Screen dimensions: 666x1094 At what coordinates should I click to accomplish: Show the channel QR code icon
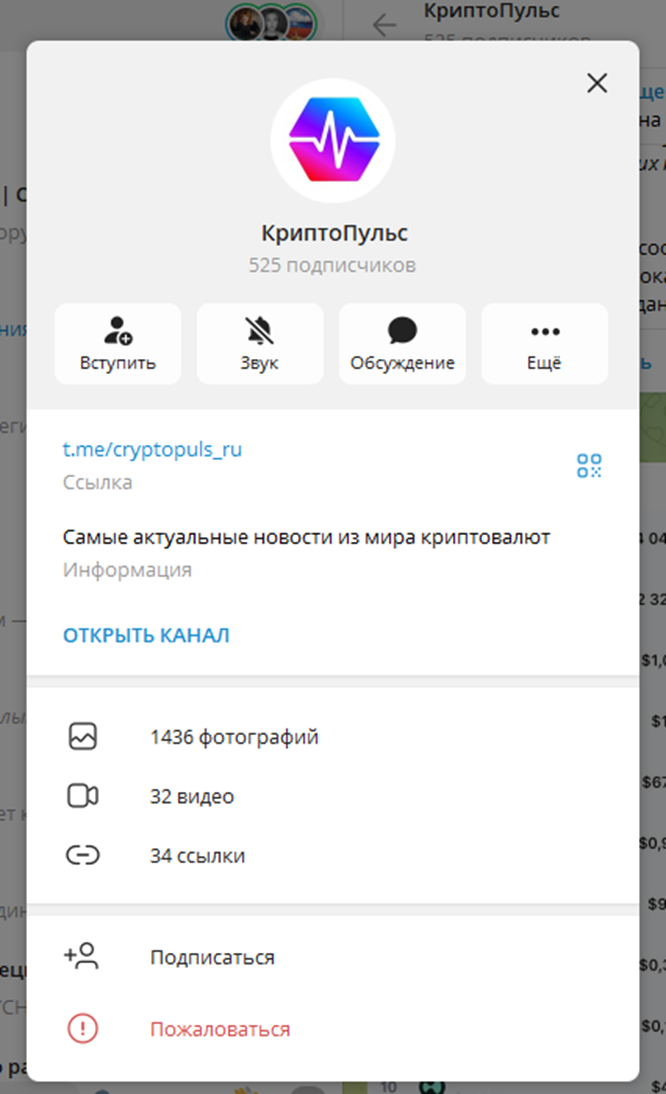coord(589,465)
